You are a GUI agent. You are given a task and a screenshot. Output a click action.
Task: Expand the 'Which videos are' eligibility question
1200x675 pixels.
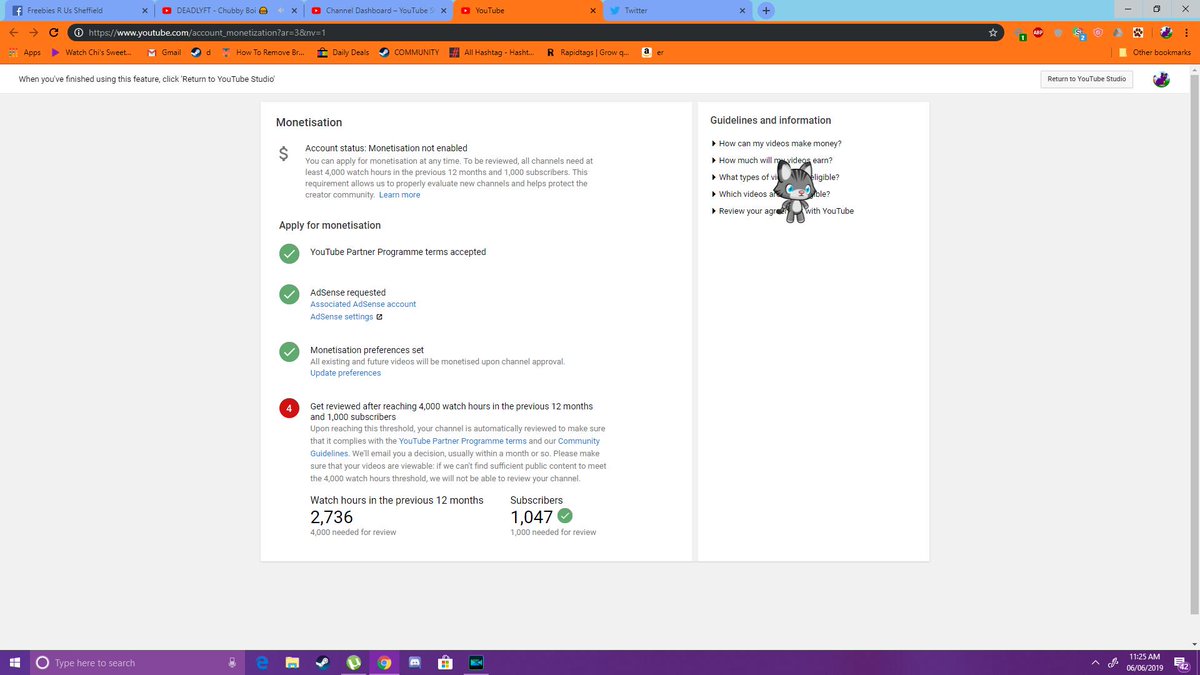pyautogui.click(x=770, y=194)
